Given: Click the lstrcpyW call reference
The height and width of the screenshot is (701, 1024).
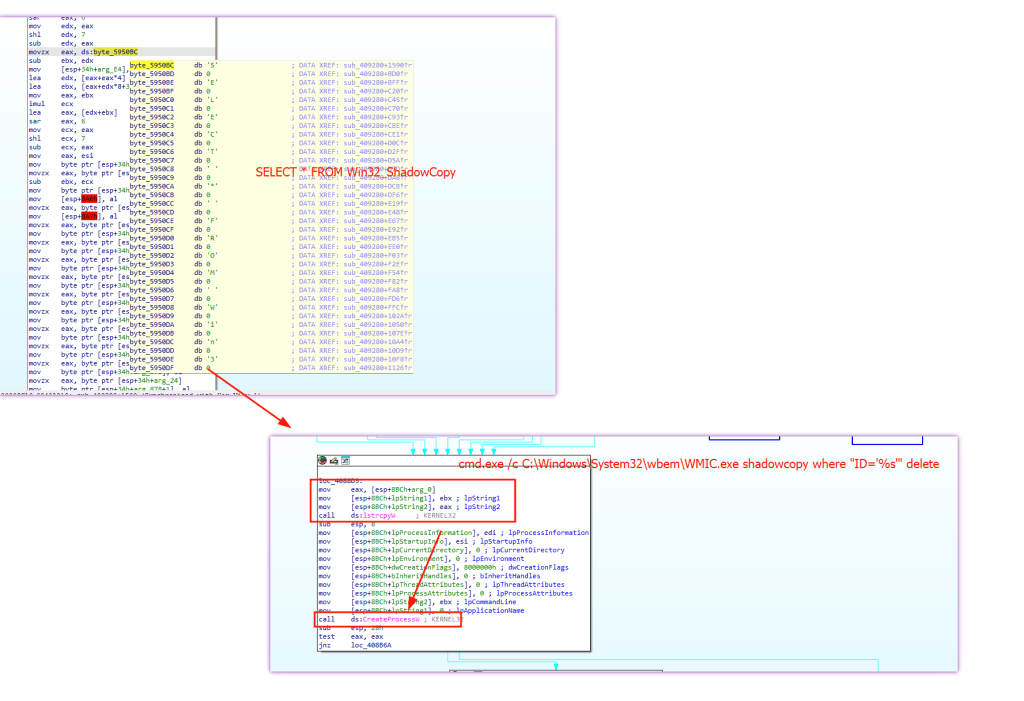Looking at the screenshot, I should click(379, 515).
